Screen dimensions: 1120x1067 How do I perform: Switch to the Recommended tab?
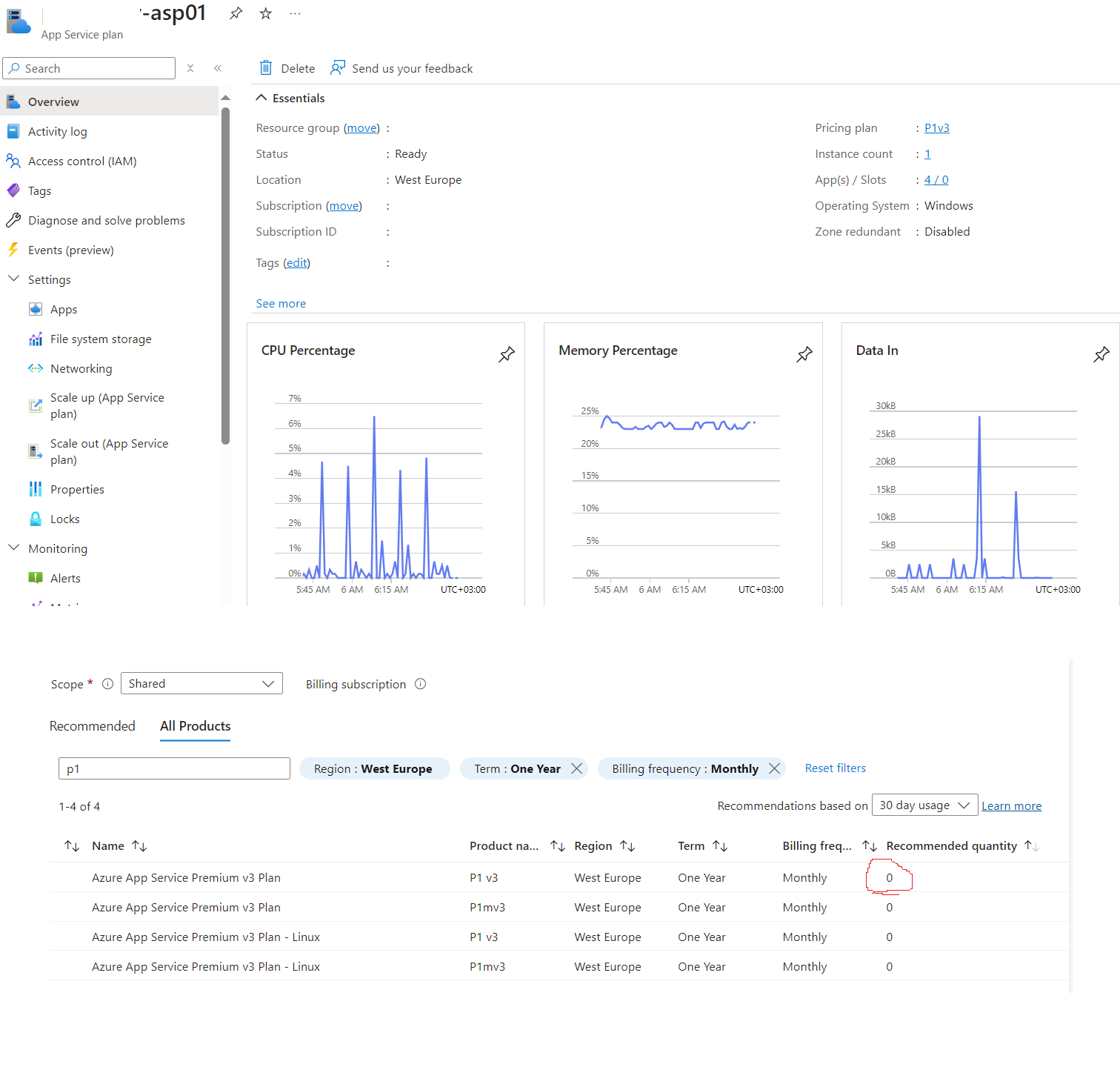click(92, 726)
